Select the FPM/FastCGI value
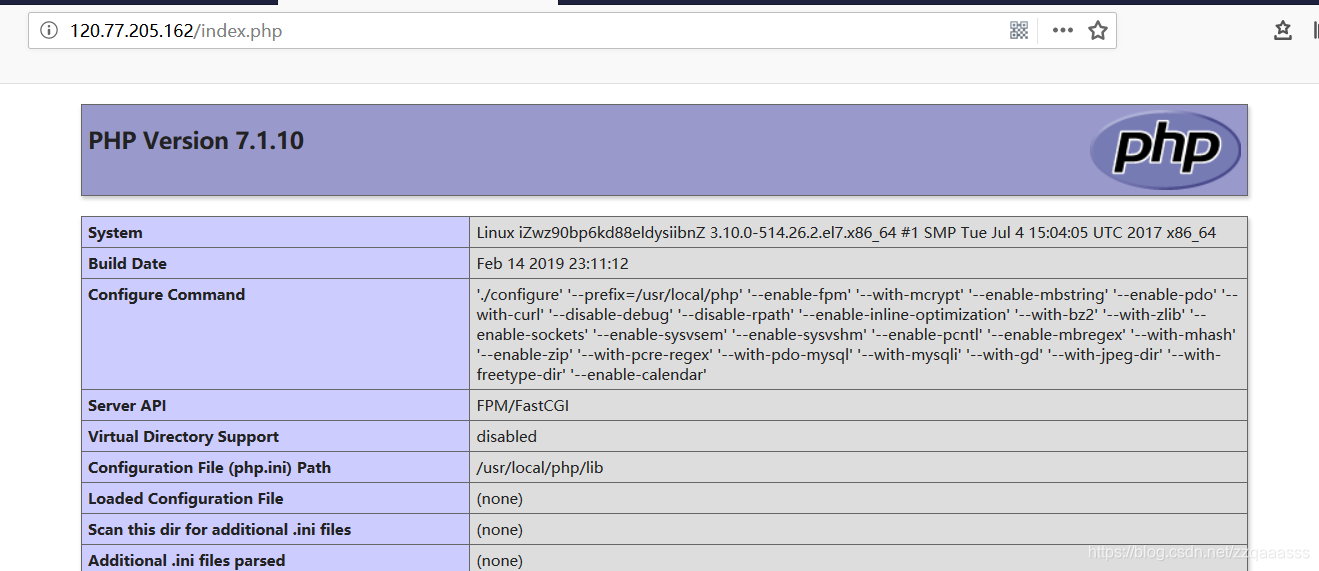Viewport: 1319px width, 571px height. pos(523,406)
